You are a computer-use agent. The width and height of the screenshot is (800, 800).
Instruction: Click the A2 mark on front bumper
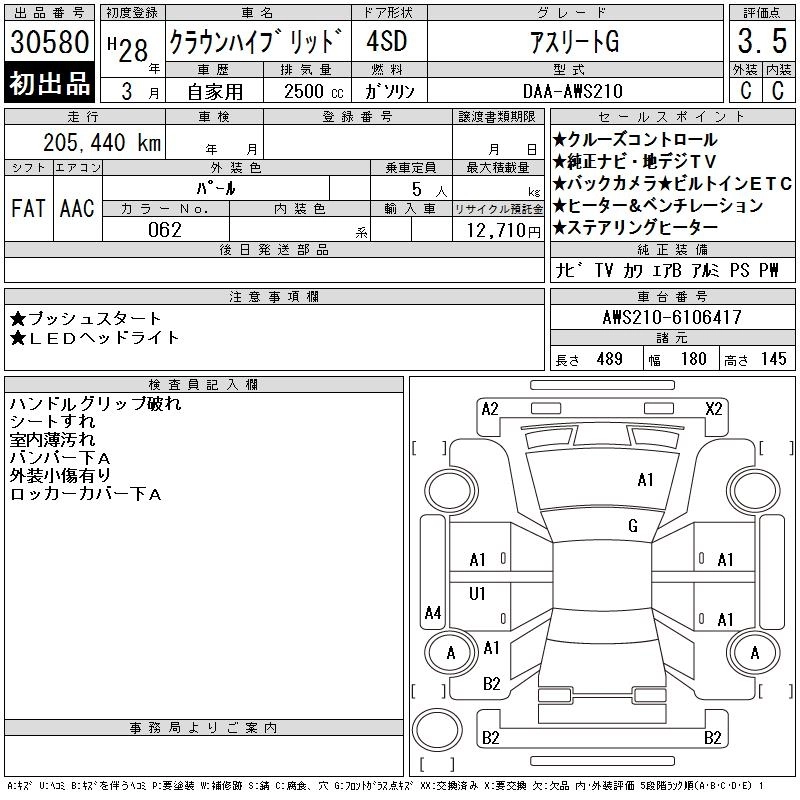490,409
